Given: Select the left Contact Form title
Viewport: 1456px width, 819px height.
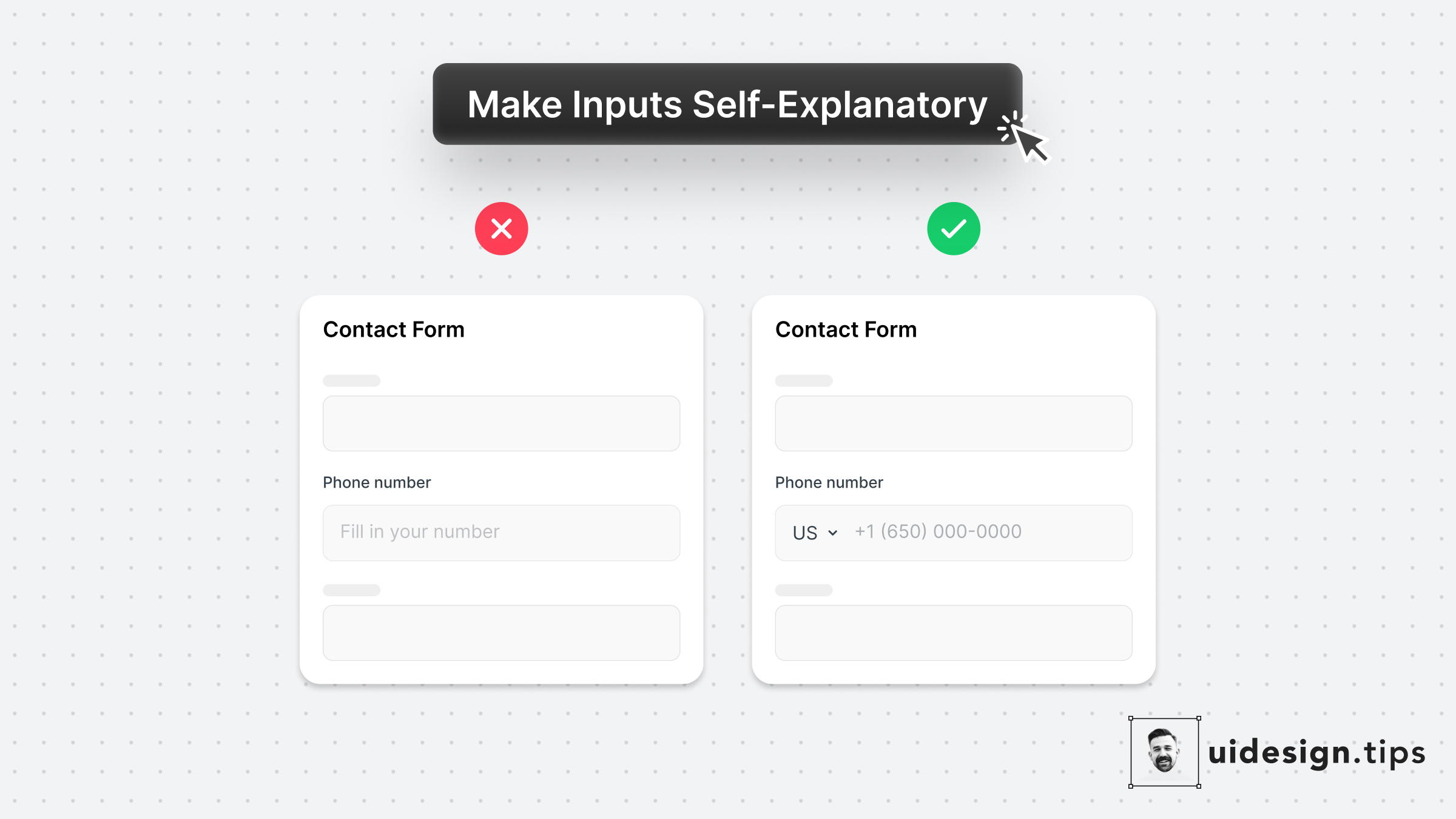Looking at the screenshot, I should coord(393,329).
